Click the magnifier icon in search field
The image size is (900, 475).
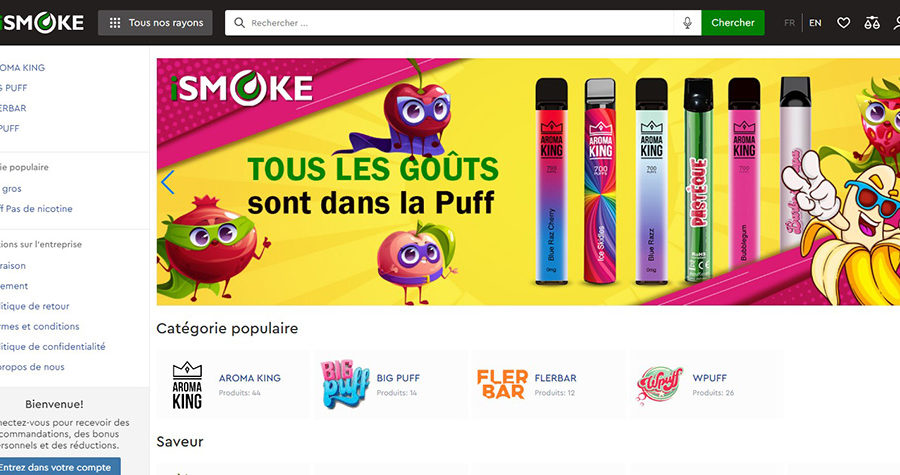pos(239,23)
